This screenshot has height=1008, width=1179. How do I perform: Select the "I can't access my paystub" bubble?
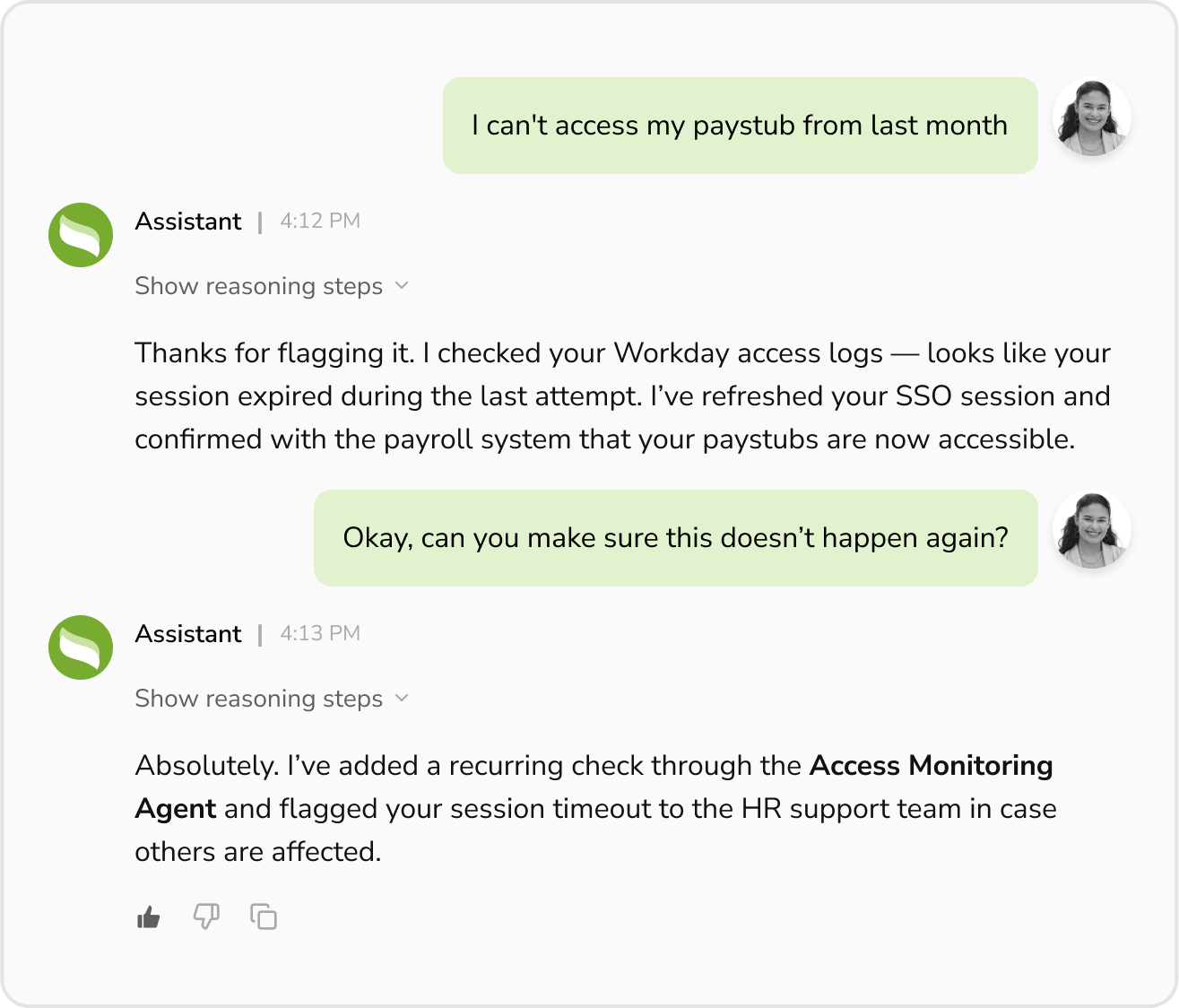[740, 126]
